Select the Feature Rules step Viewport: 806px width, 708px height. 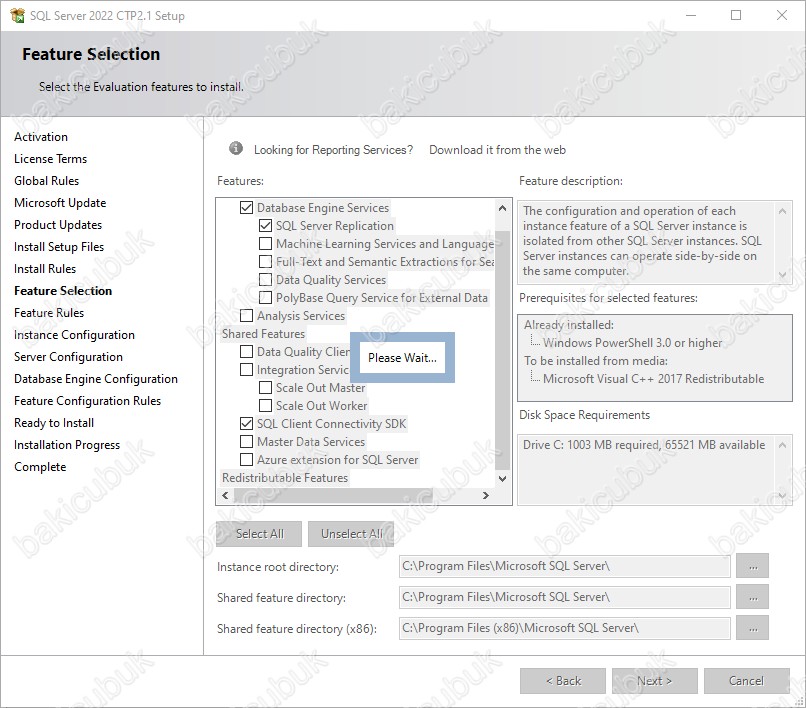(49, 313)
